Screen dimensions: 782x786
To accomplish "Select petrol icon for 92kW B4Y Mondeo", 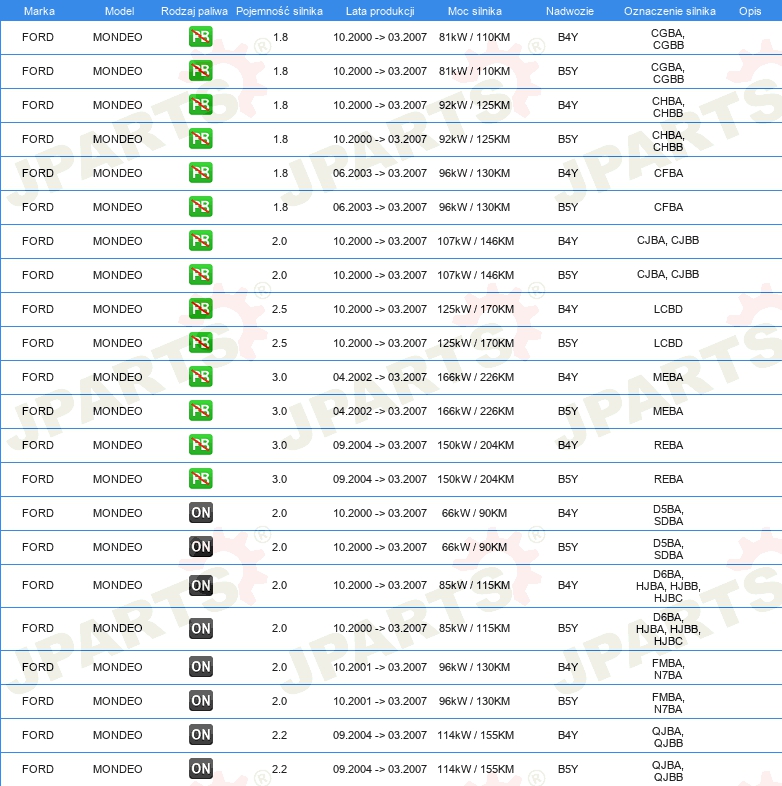I will coord(201,105).
